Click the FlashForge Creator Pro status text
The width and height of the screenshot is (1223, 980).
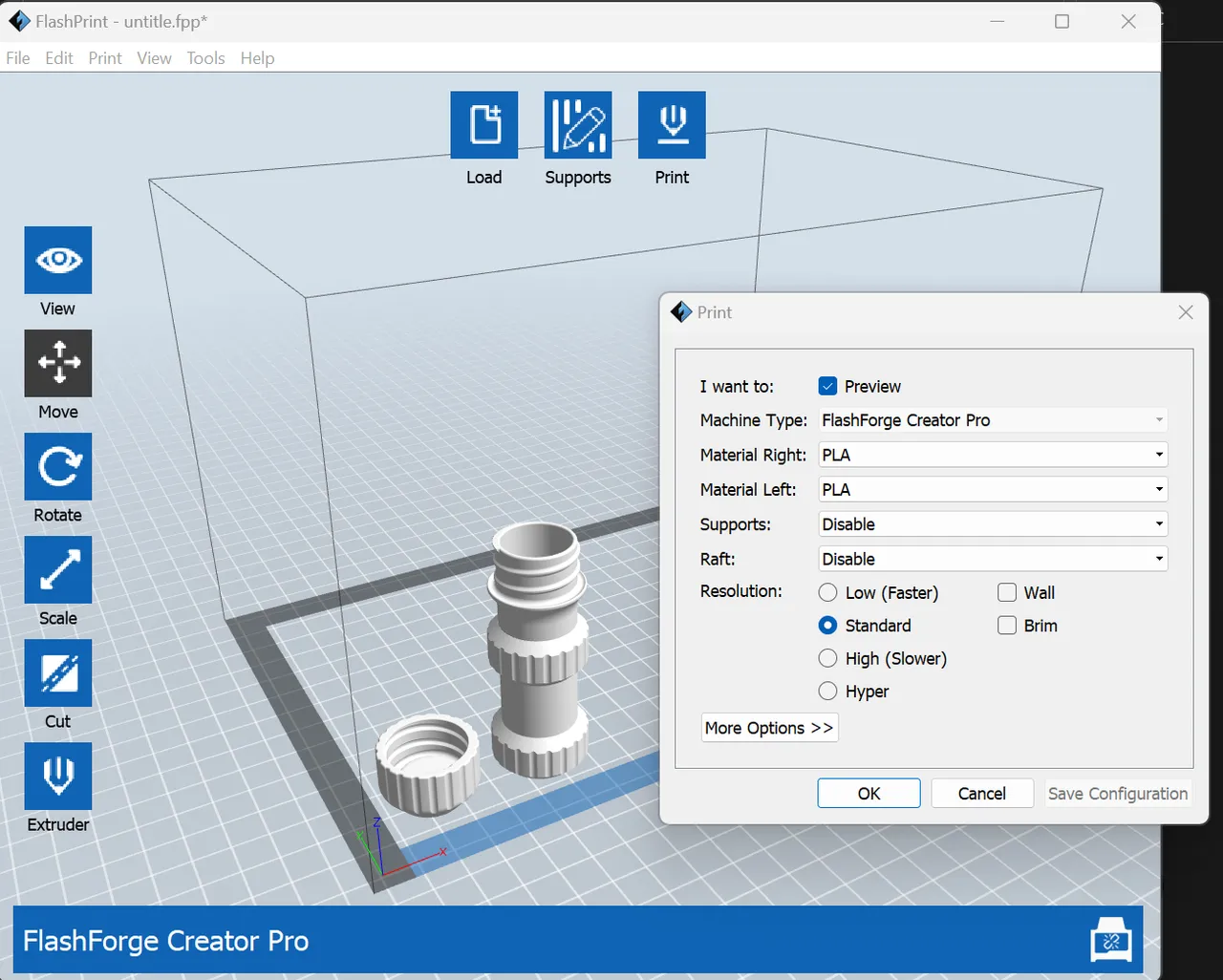click(165, 941)
